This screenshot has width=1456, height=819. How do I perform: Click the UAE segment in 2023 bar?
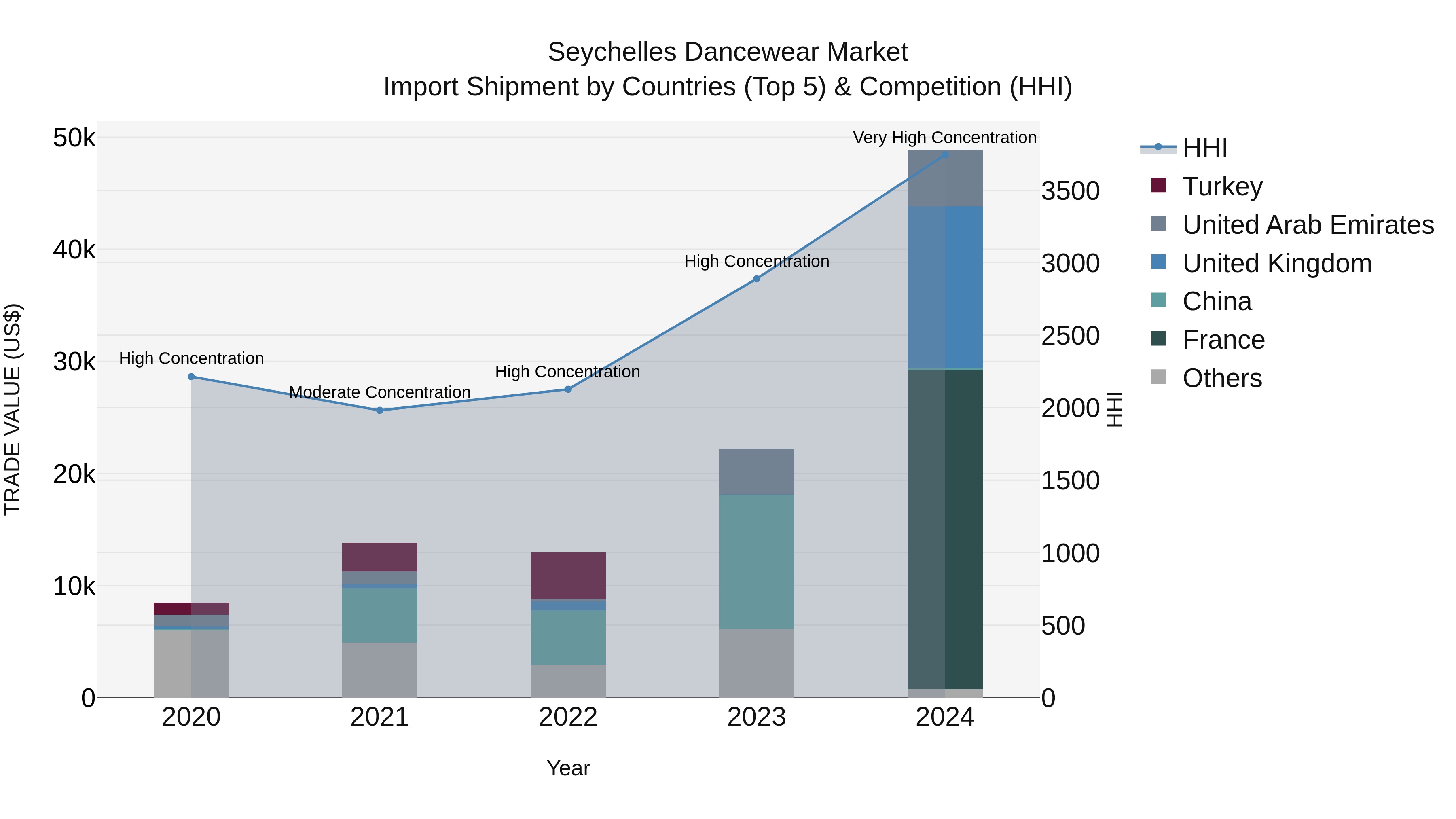click(757, 472)
